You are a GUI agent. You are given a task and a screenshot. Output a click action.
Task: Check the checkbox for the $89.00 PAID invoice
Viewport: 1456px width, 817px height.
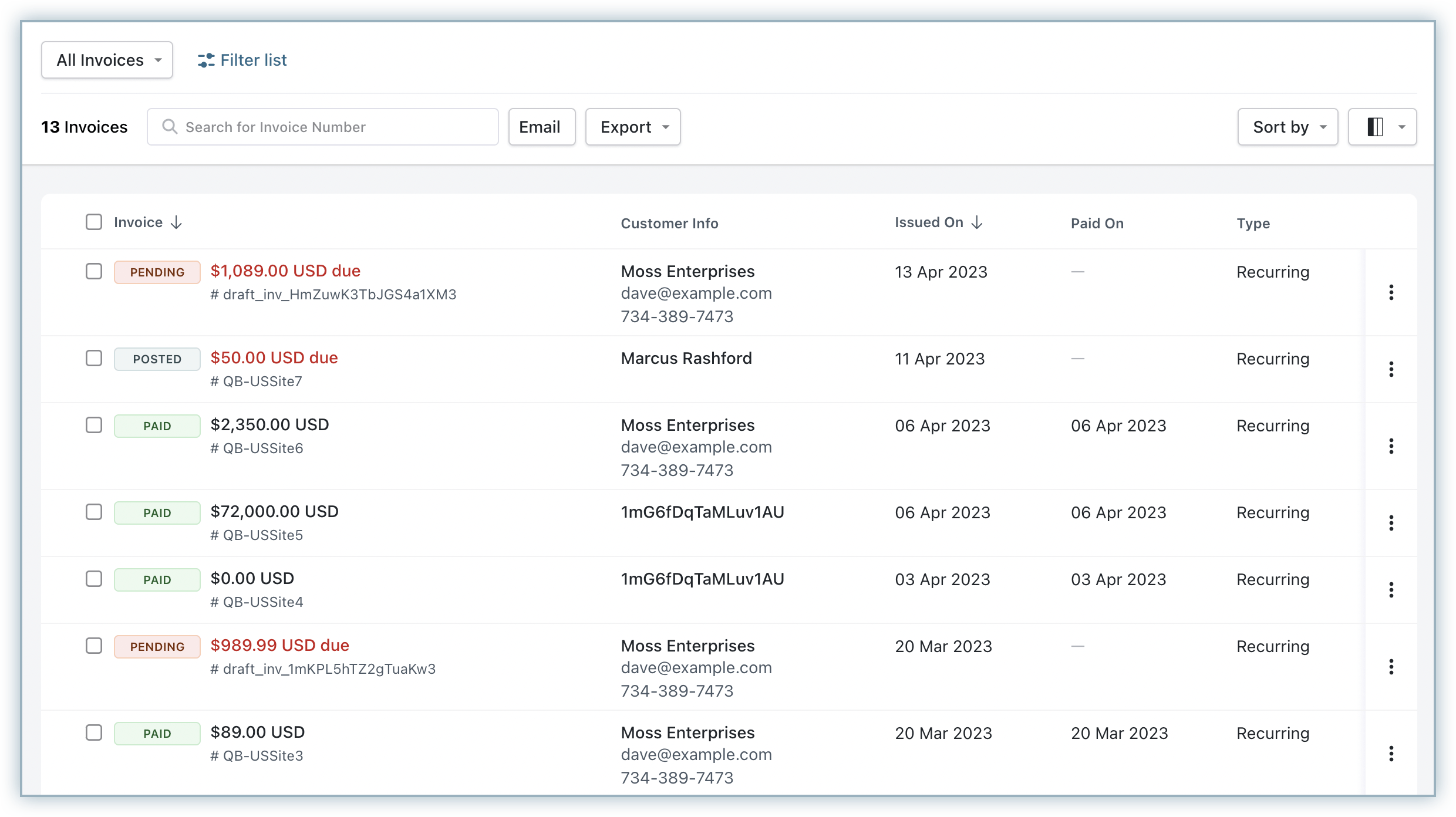(94, 732)
